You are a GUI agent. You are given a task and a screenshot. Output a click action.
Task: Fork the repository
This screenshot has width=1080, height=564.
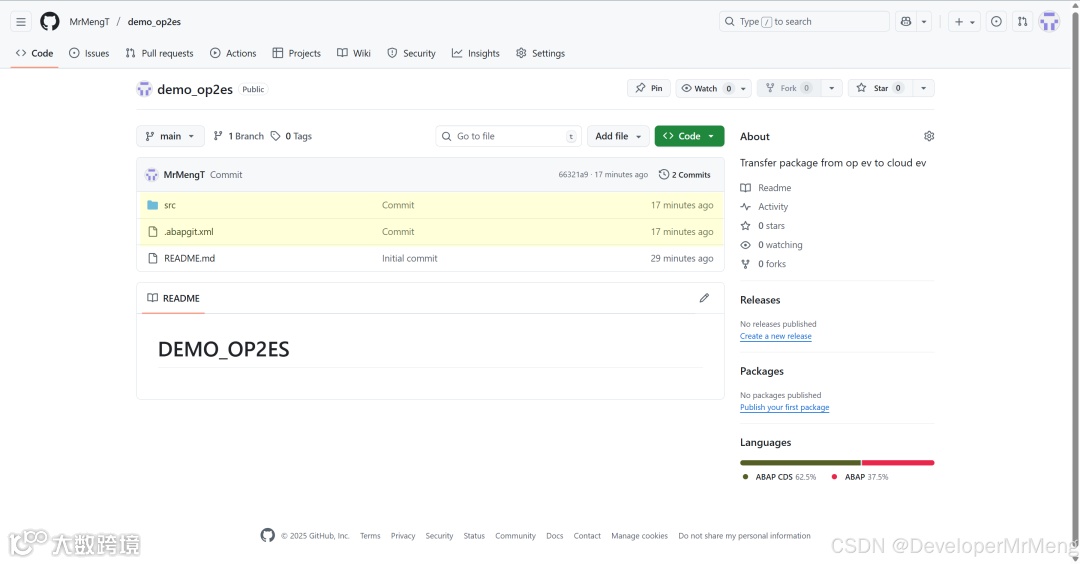(789, 88)
